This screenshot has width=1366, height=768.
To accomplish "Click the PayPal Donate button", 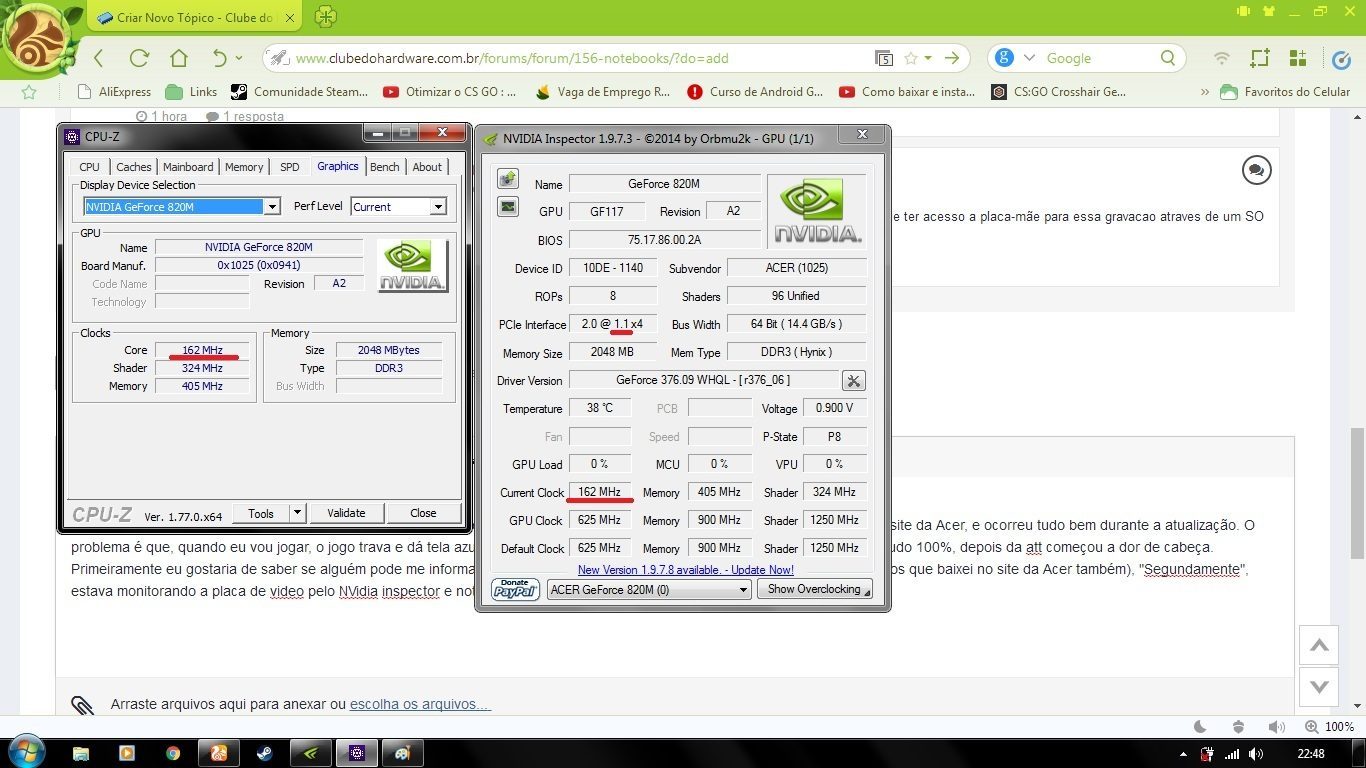I will pyautogui.click(x=516, y=589).
